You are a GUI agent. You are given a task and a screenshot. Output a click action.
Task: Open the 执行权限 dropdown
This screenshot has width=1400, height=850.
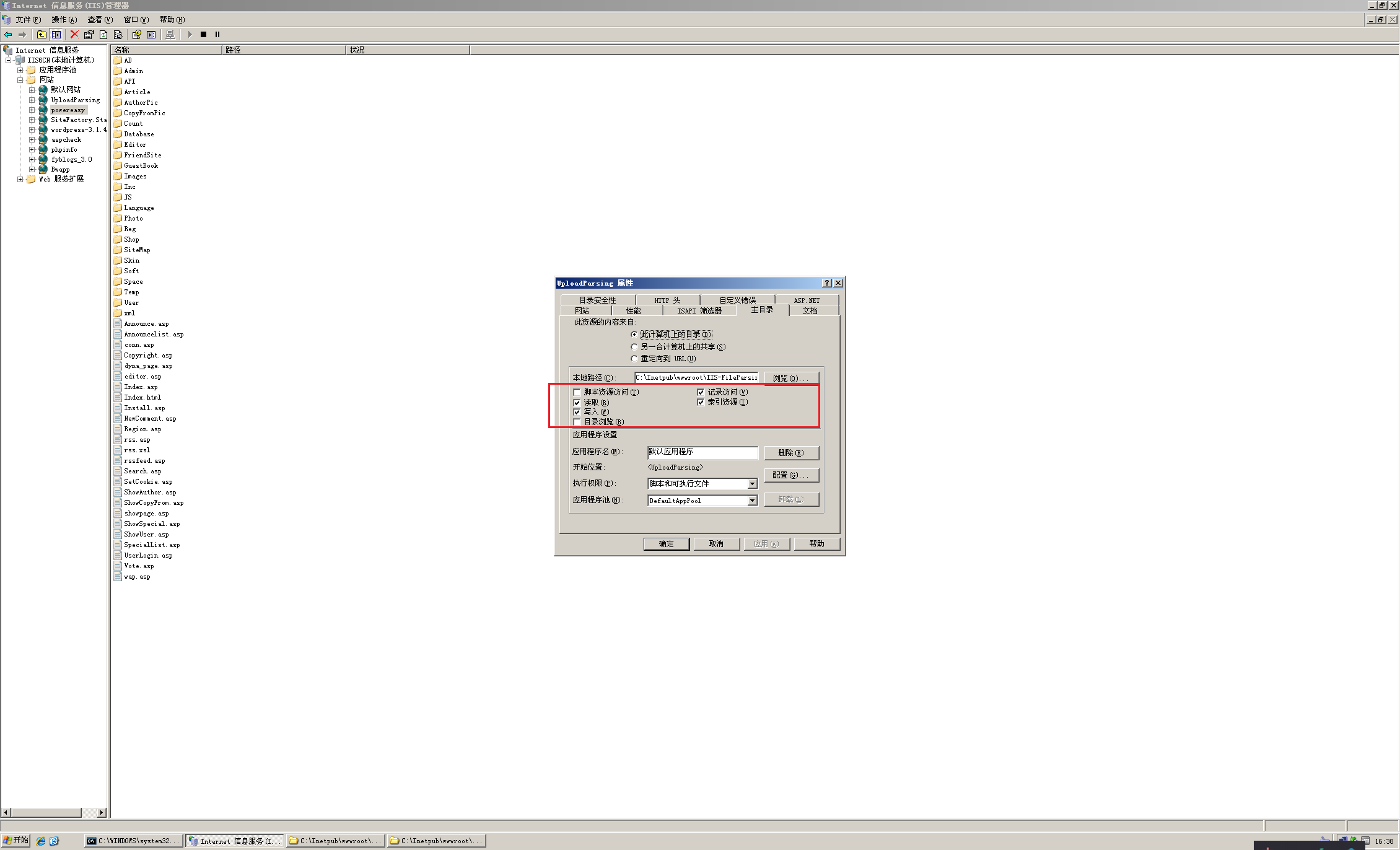coord(752,484)
